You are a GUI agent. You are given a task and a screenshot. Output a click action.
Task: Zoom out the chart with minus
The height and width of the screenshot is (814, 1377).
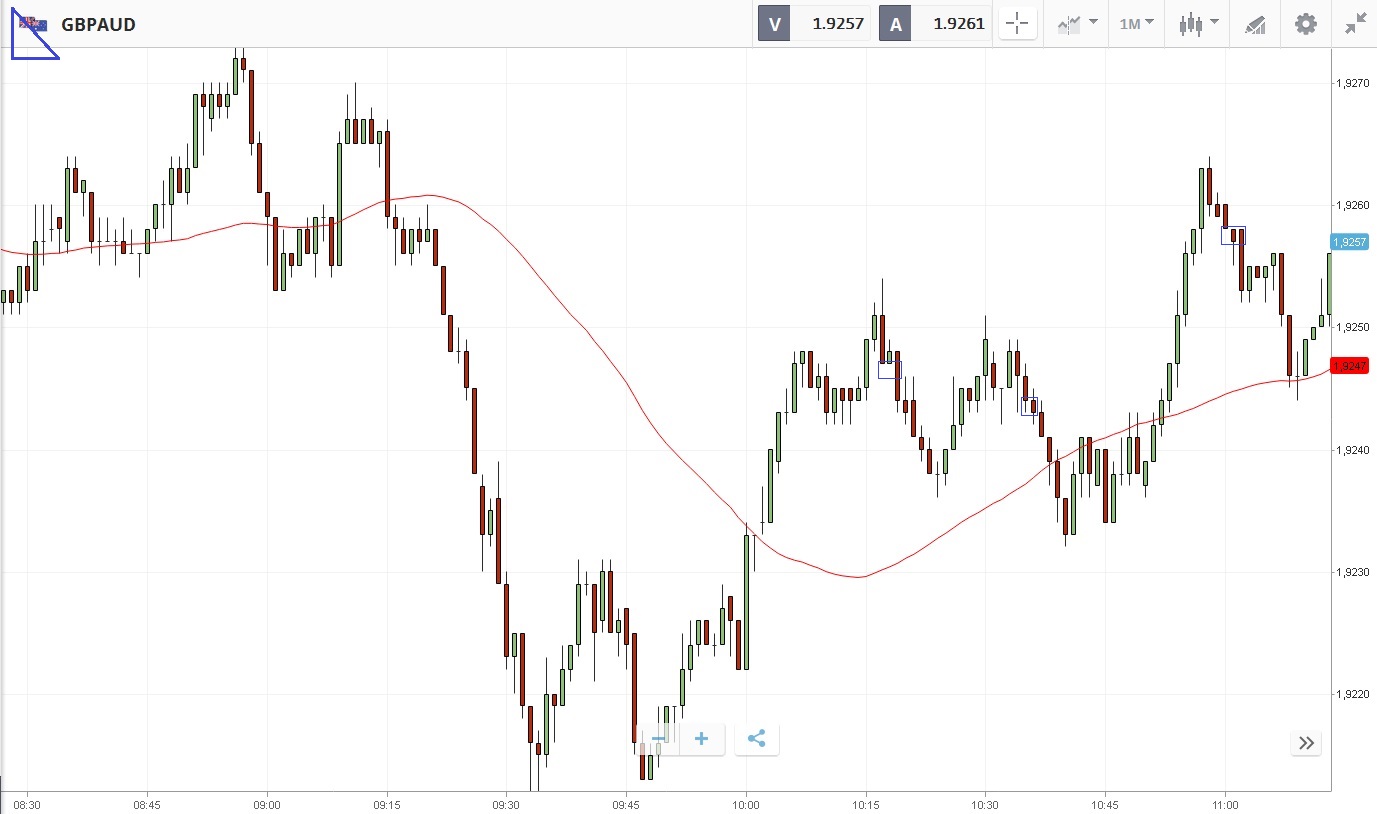(x=658, y=739)
